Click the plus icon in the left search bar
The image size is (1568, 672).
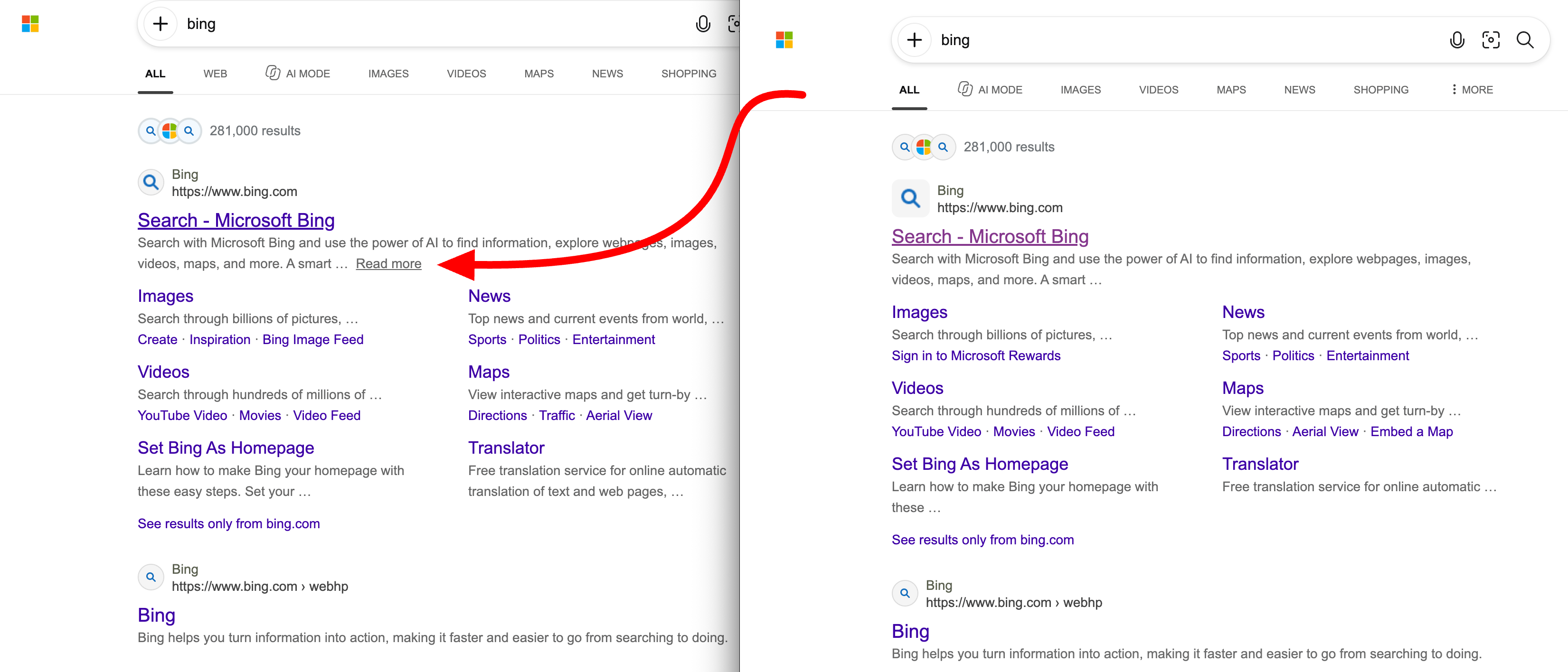click(160, 24)
